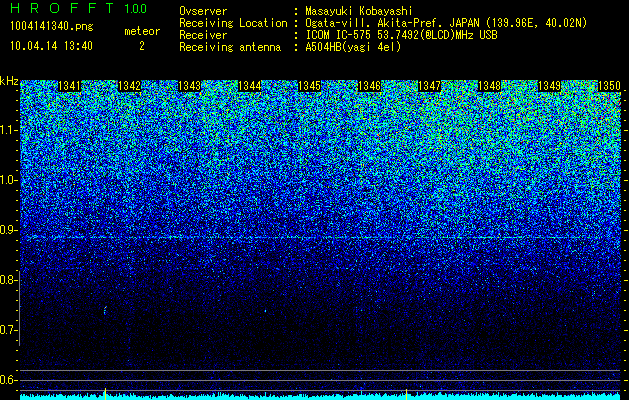Click the date stamp 10.04.14 13:40
This screenshot has height=400, width=629.
click(x=51, y=46)
